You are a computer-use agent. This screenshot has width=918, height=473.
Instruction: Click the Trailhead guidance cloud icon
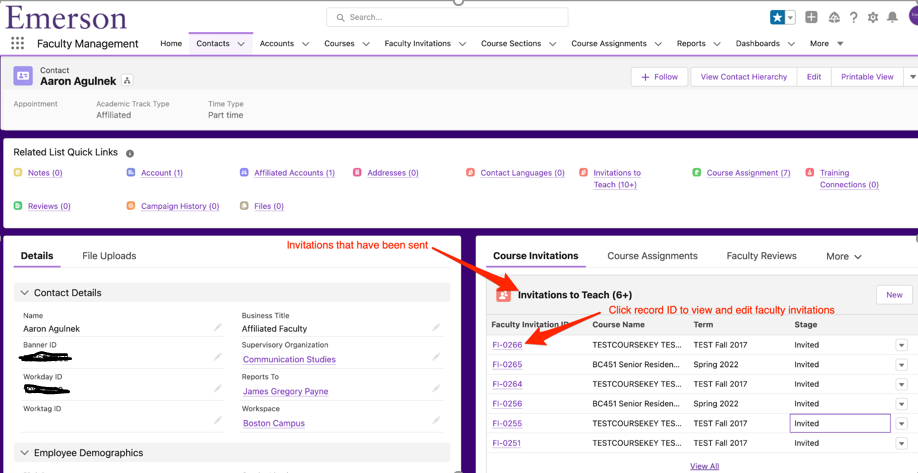pos(834,18)
